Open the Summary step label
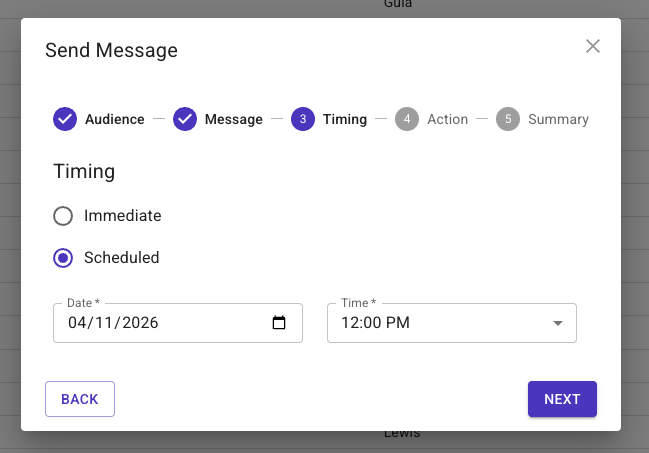This screenshot has height=453, width=649. pos(558,119)
